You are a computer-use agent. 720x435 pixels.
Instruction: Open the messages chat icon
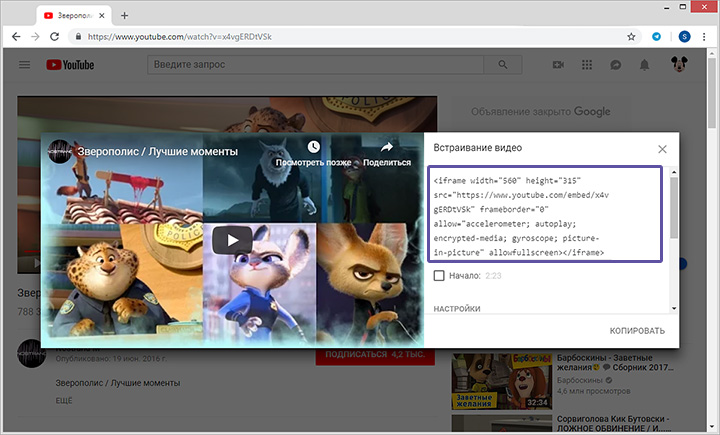616,65
